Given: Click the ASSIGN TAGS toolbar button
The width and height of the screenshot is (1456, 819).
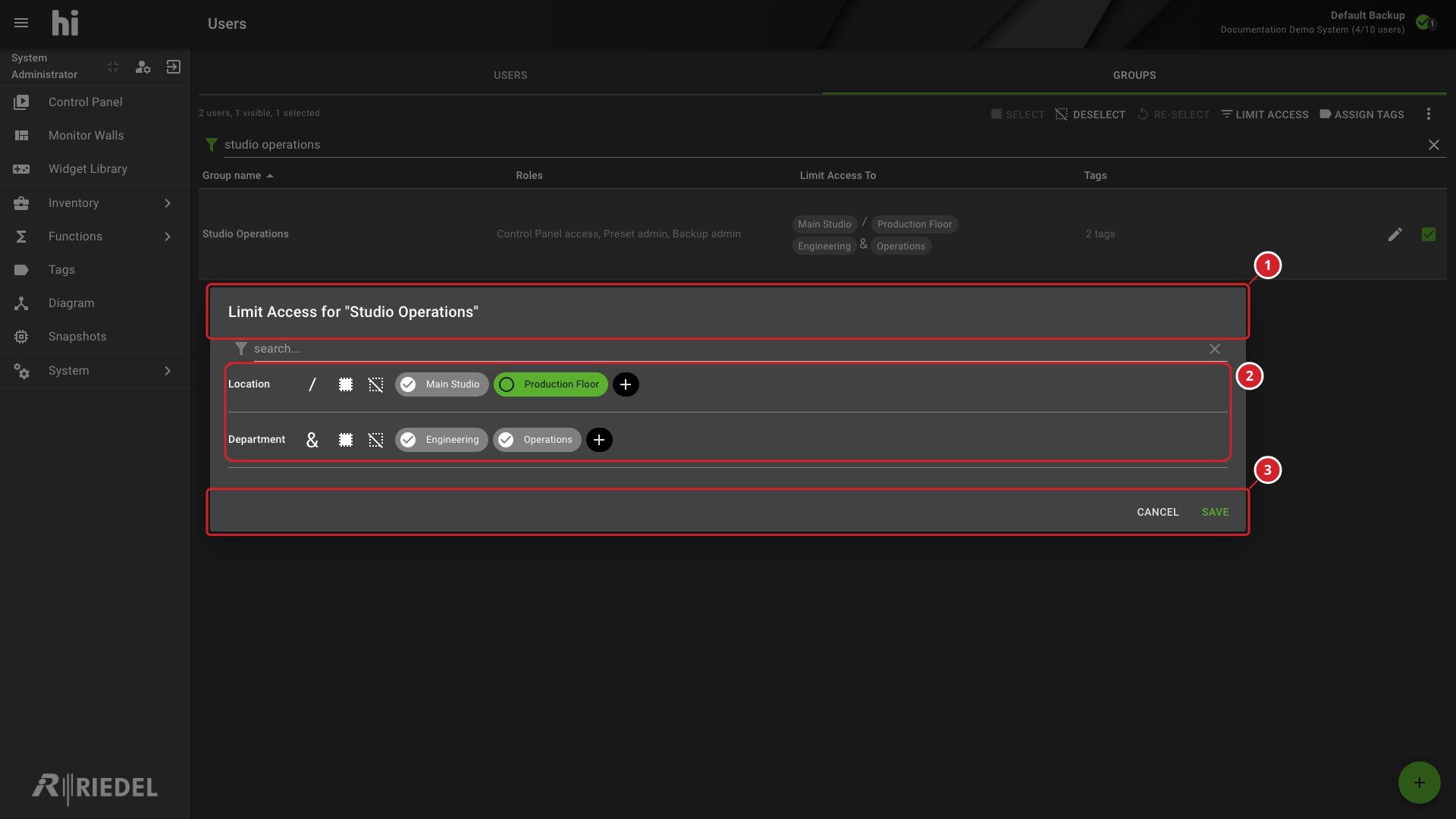Looking at the screenshot, I should [x=1362, y=115].
